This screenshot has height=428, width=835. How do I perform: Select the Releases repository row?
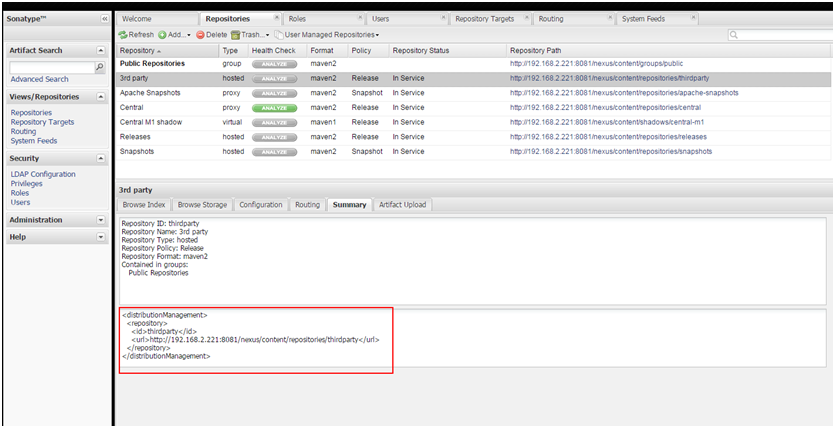point(474,137)
